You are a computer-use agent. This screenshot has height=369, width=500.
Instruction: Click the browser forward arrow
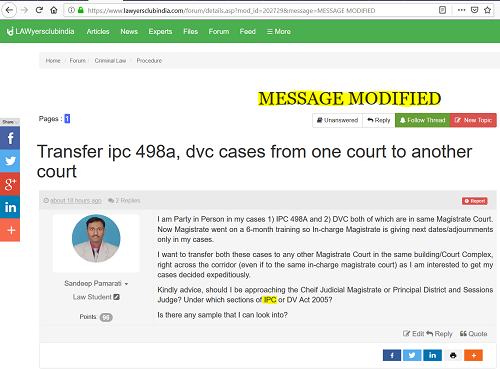point(24,10)
